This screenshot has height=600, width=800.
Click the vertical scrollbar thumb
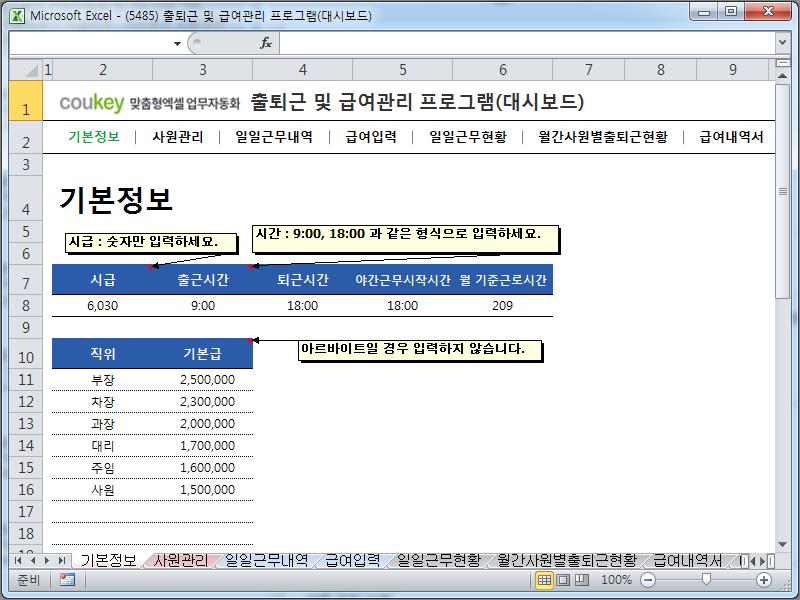(782, 191)
